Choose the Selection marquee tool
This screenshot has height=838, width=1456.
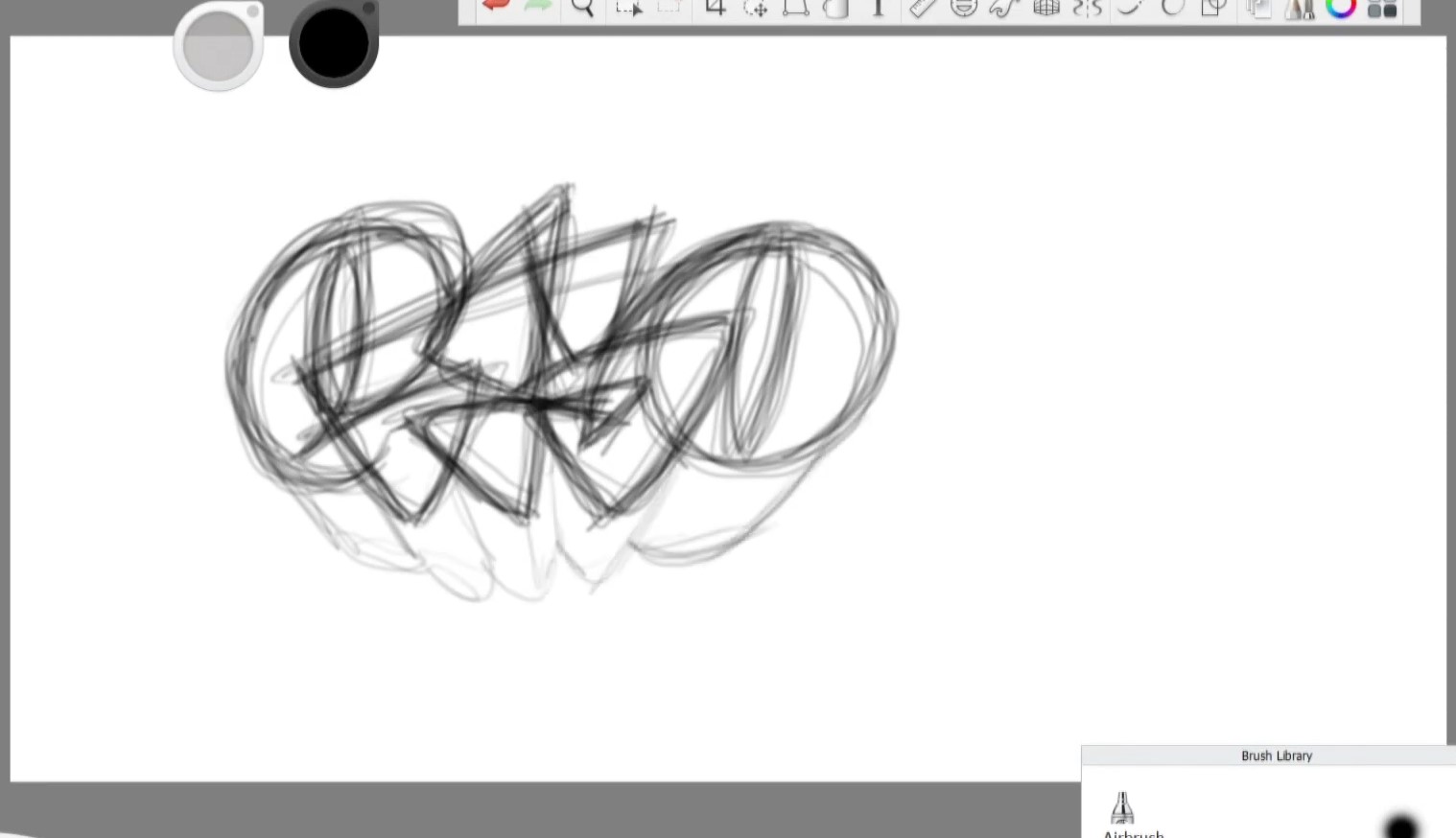click(629, 8)
